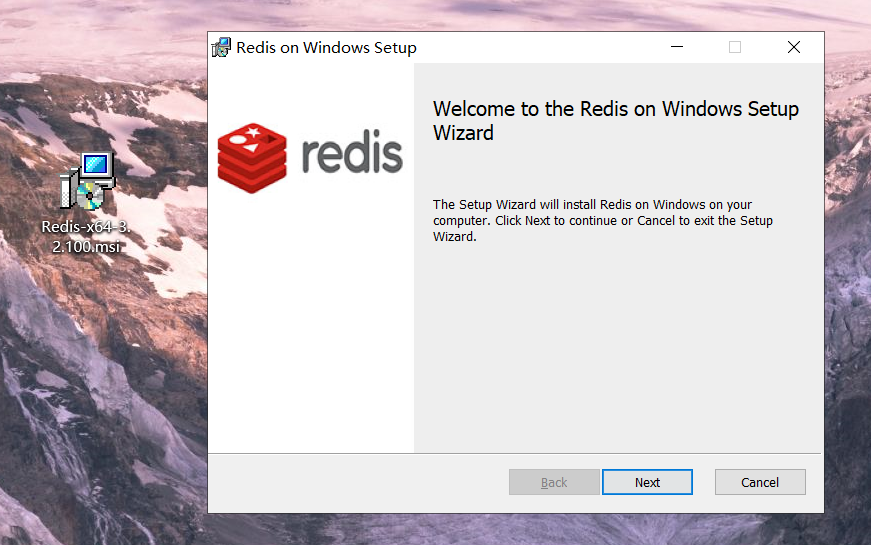Click the "Redis on Windows Setup" title text

(x=326, y=48)
